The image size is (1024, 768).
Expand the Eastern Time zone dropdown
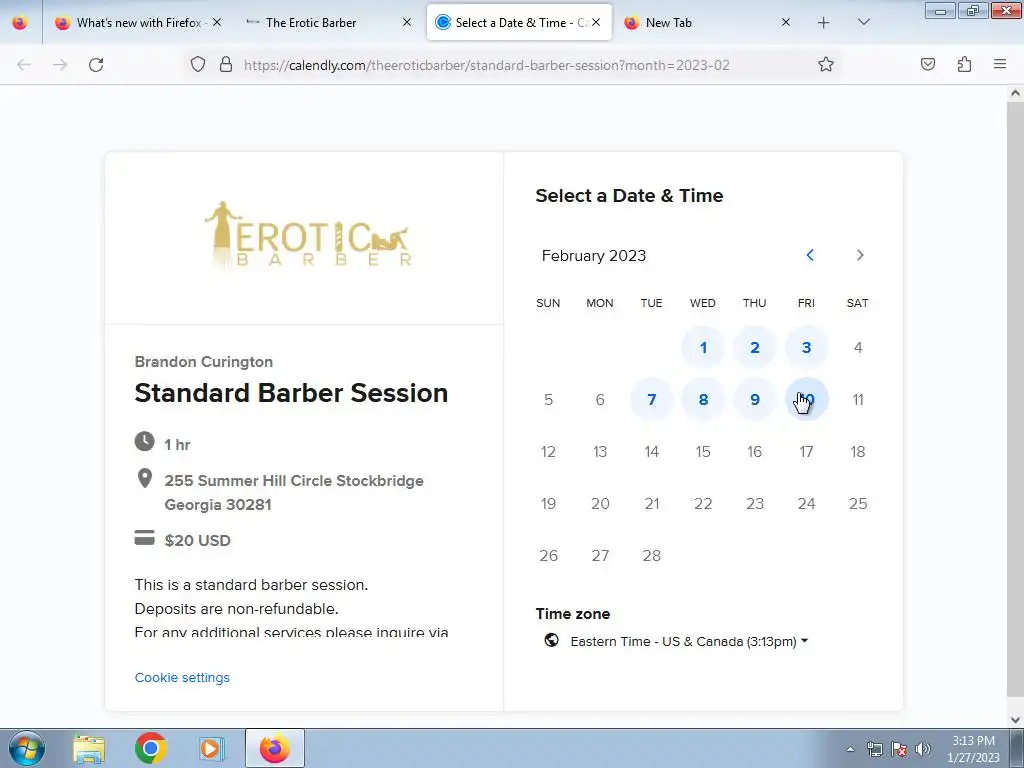tap(689, 641)
